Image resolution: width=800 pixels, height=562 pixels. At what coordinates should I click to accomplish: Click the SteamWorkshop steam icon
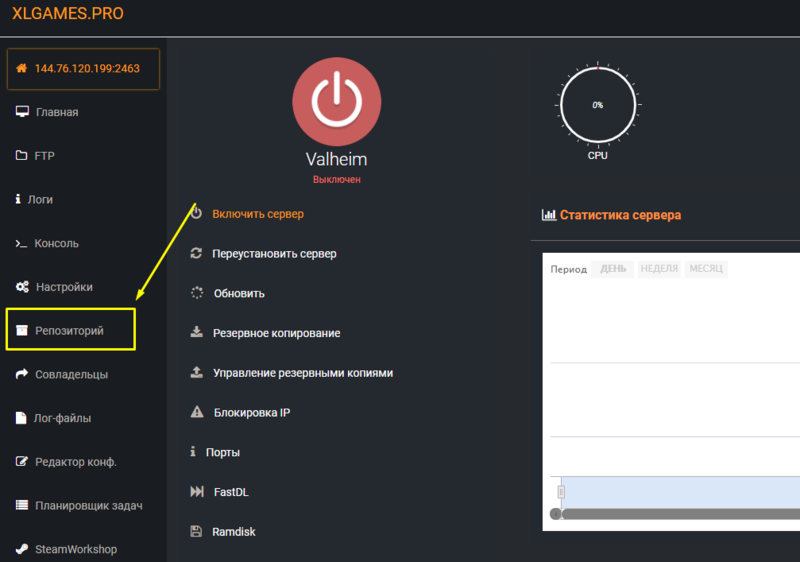pyautogui.click(x=22, y=549)
